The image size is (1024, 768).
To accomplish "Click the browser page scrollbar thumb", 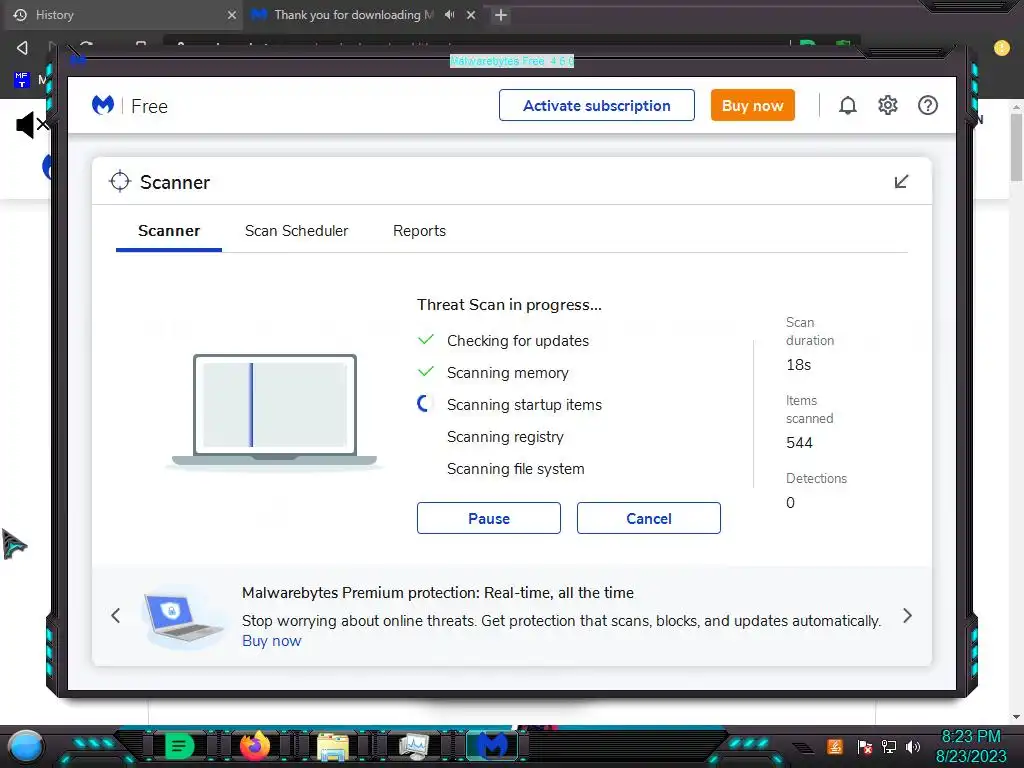I will pos(1016,148).
